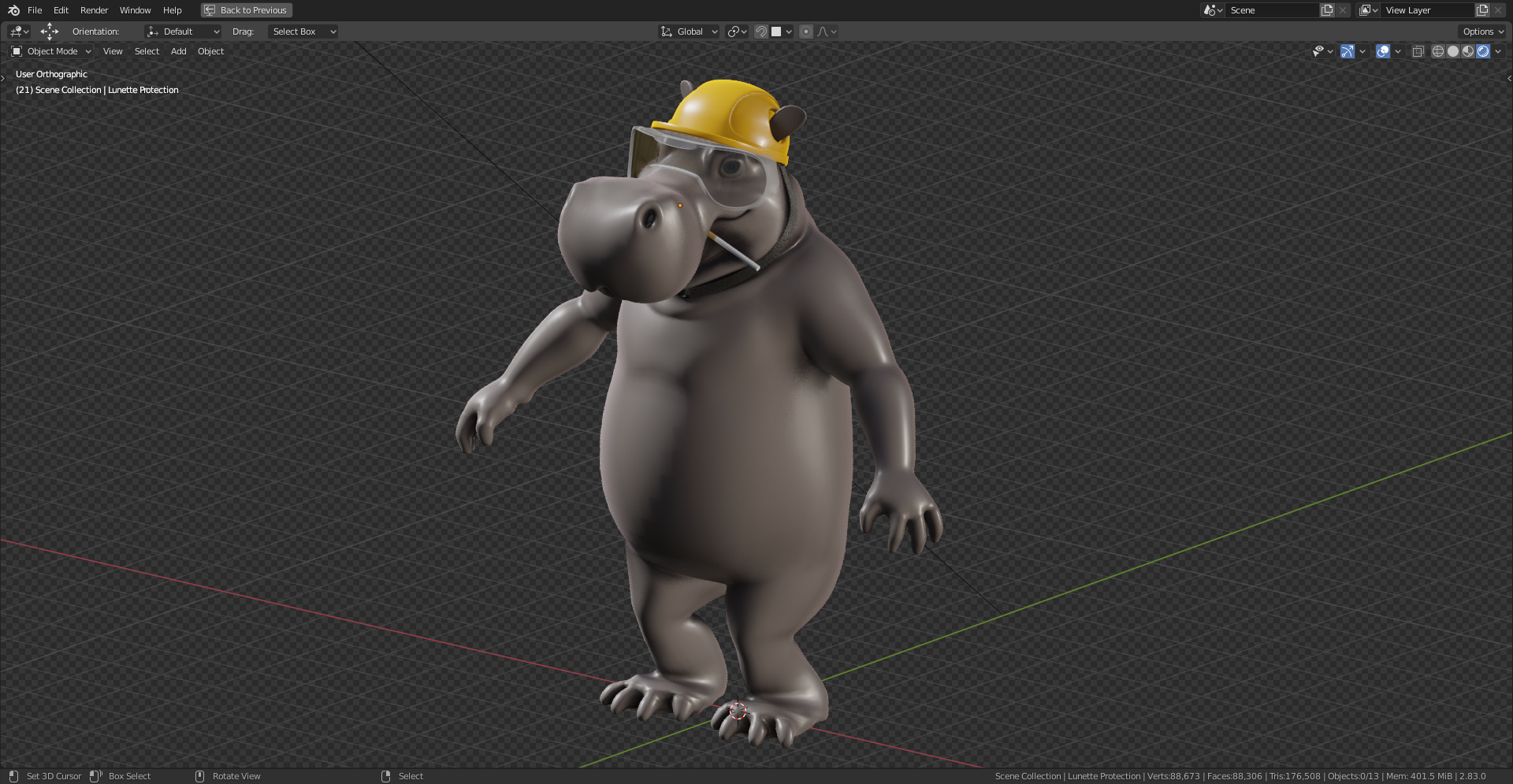Switch to Wireframe shading mode
The width and height of the screenshot is (1513, 784).
pyautogui.click(x=1438, y=51)
